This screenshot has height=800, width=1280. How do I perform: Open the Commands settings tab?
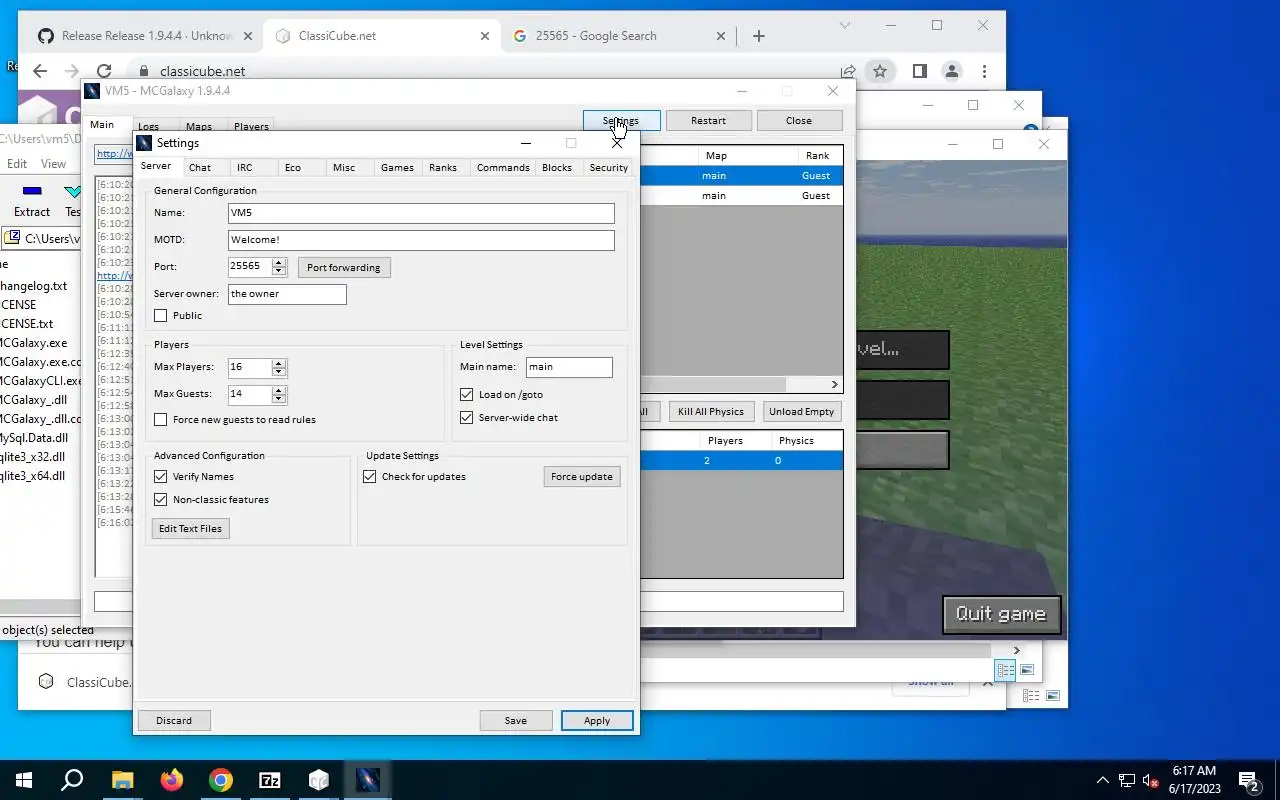(x=503, y=168)
